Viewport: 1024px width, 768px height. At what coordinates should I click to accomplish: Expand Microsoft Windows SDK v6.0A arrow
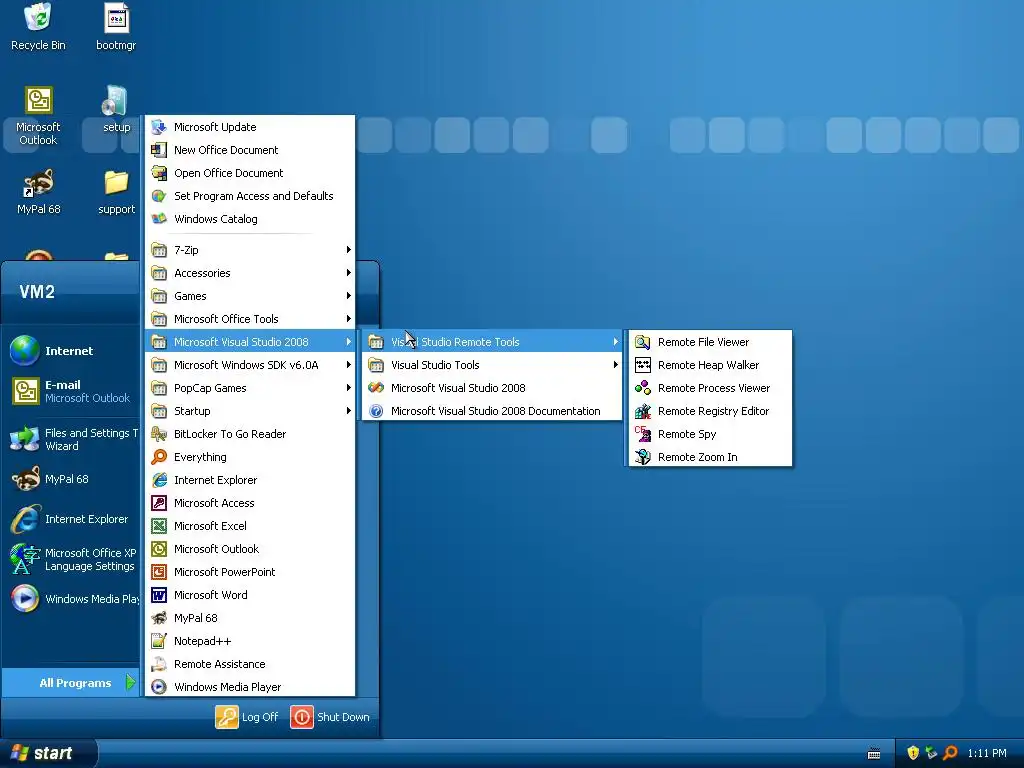(349, 365)
